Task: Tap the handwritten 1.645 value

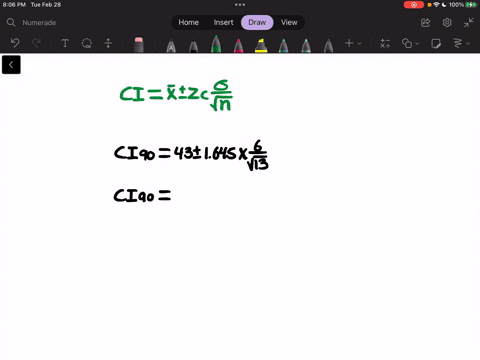Action: (220, 153)
